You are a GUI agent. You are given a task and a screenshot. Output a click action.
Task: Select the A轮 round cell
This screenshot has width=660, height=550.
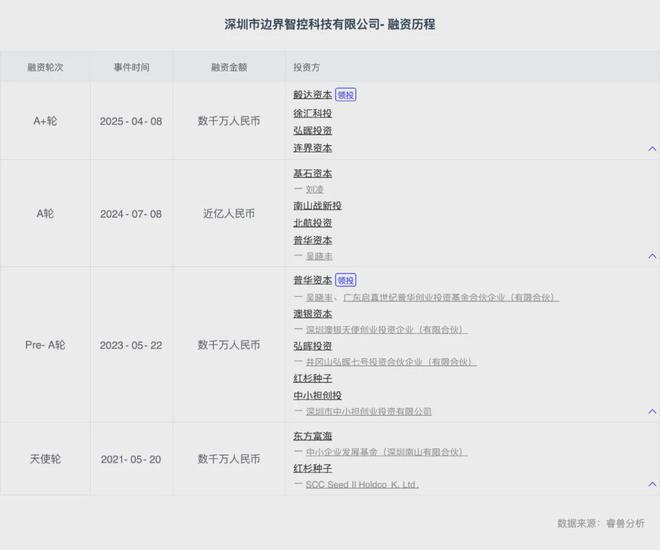pos(45,214)
